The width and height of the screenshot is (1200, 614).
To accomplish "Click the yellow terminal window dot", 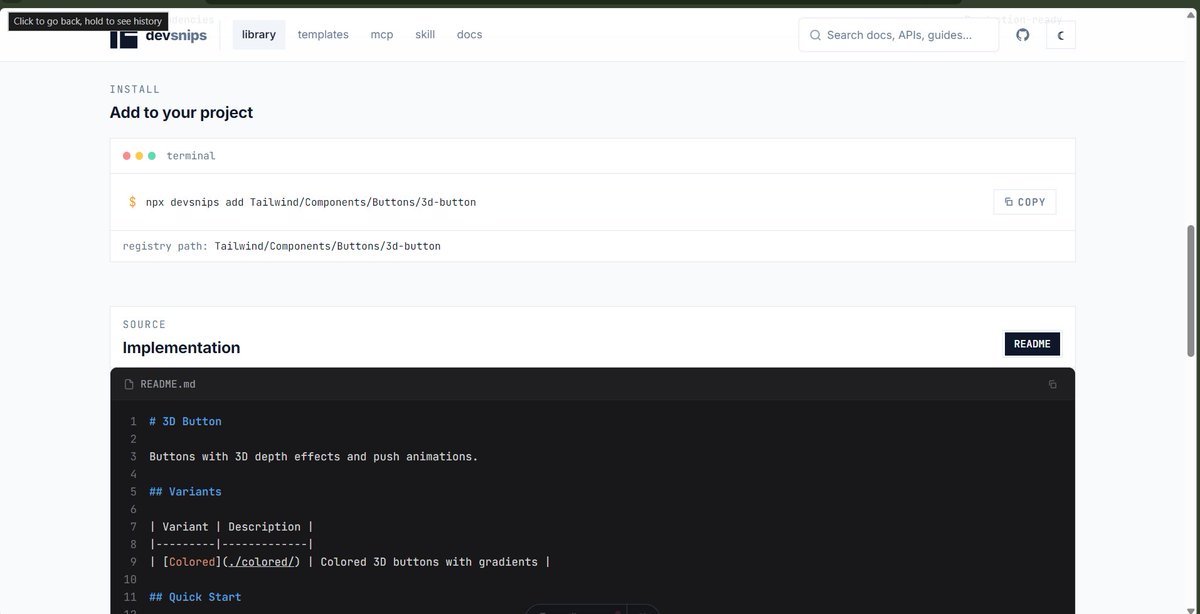I will pos(139,156).
